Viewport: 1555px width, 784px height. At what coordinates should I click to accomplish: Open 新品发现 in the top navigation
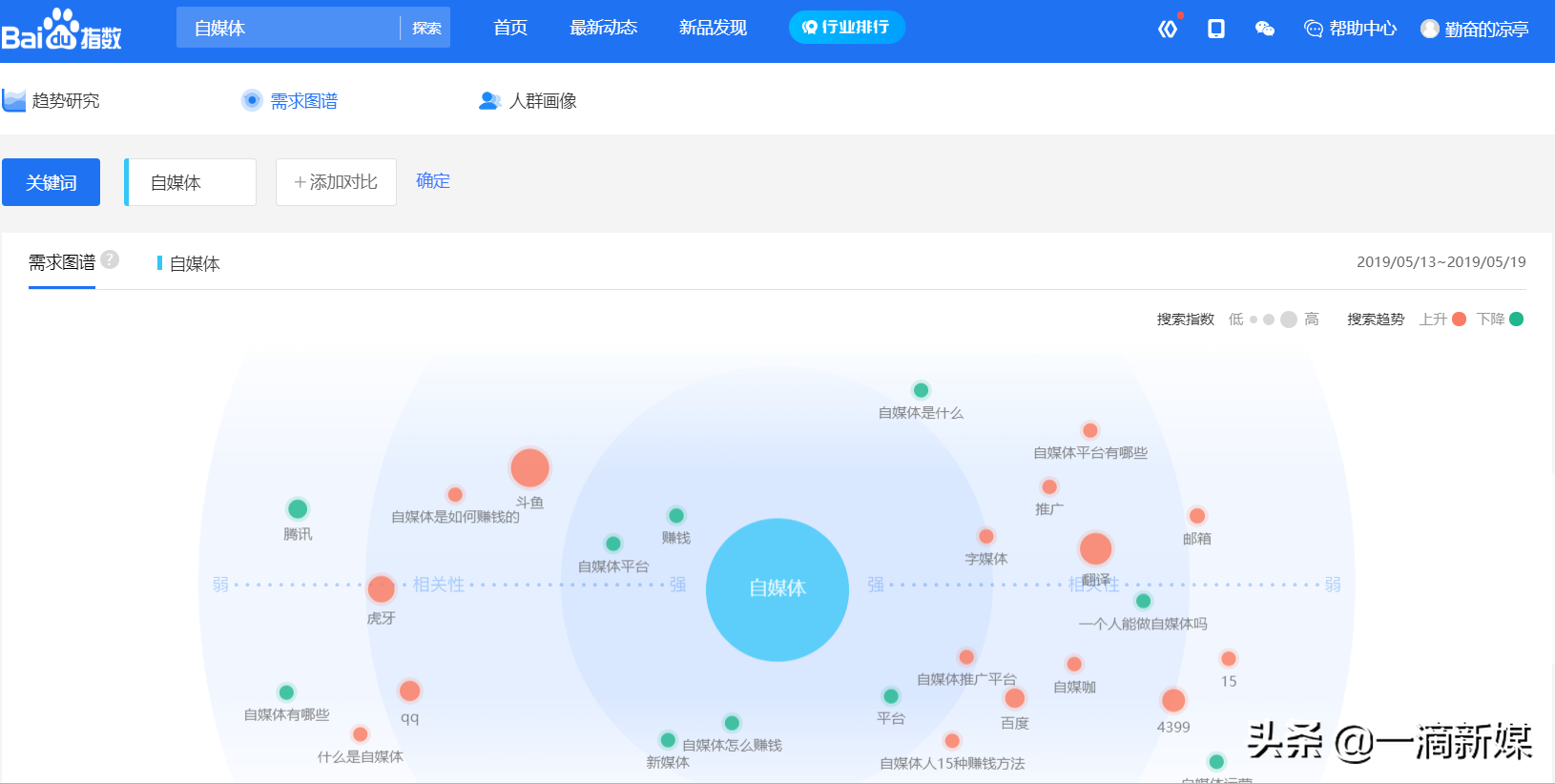coord(713,28)
